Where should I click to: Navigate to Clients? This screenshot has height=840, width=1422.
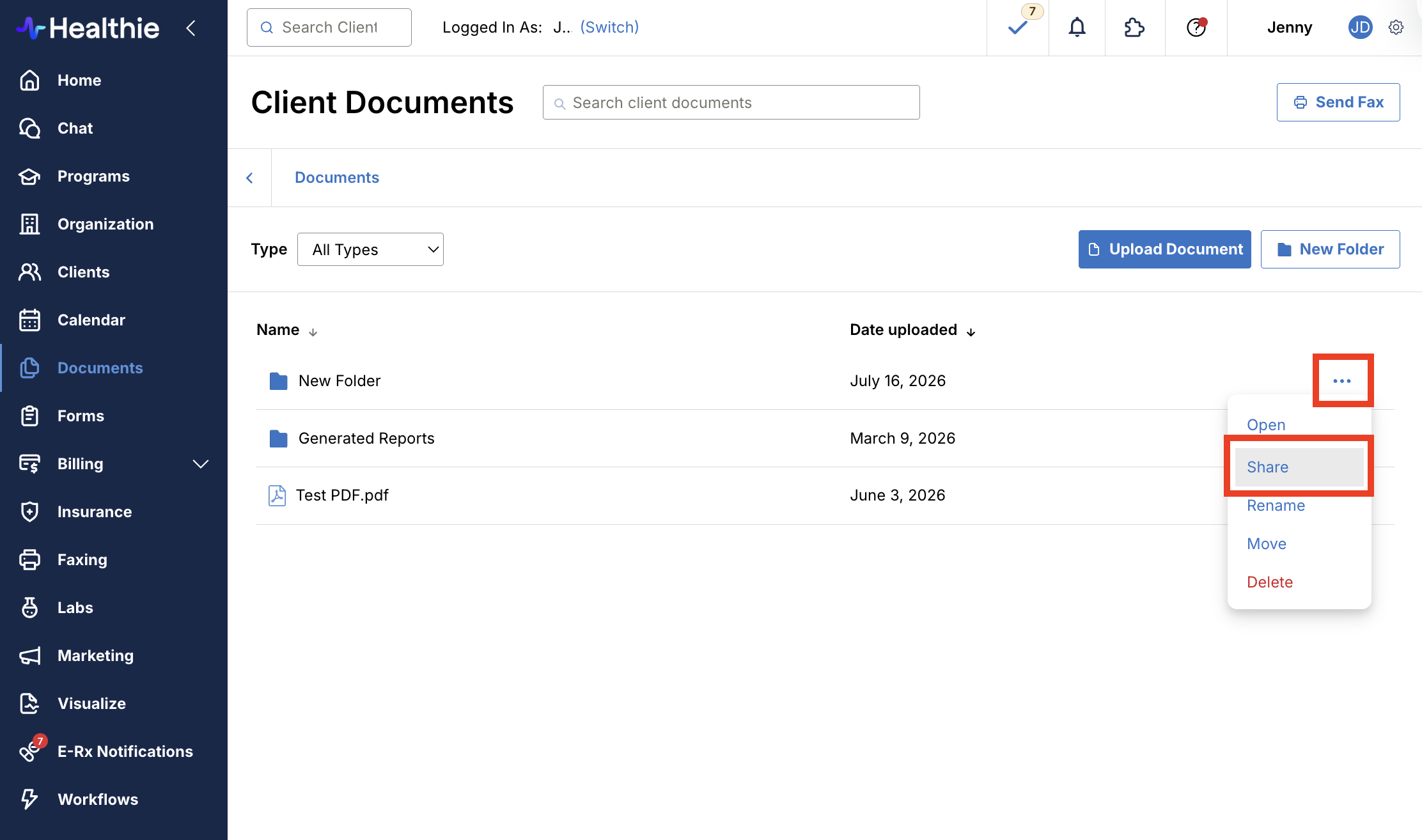83,272
